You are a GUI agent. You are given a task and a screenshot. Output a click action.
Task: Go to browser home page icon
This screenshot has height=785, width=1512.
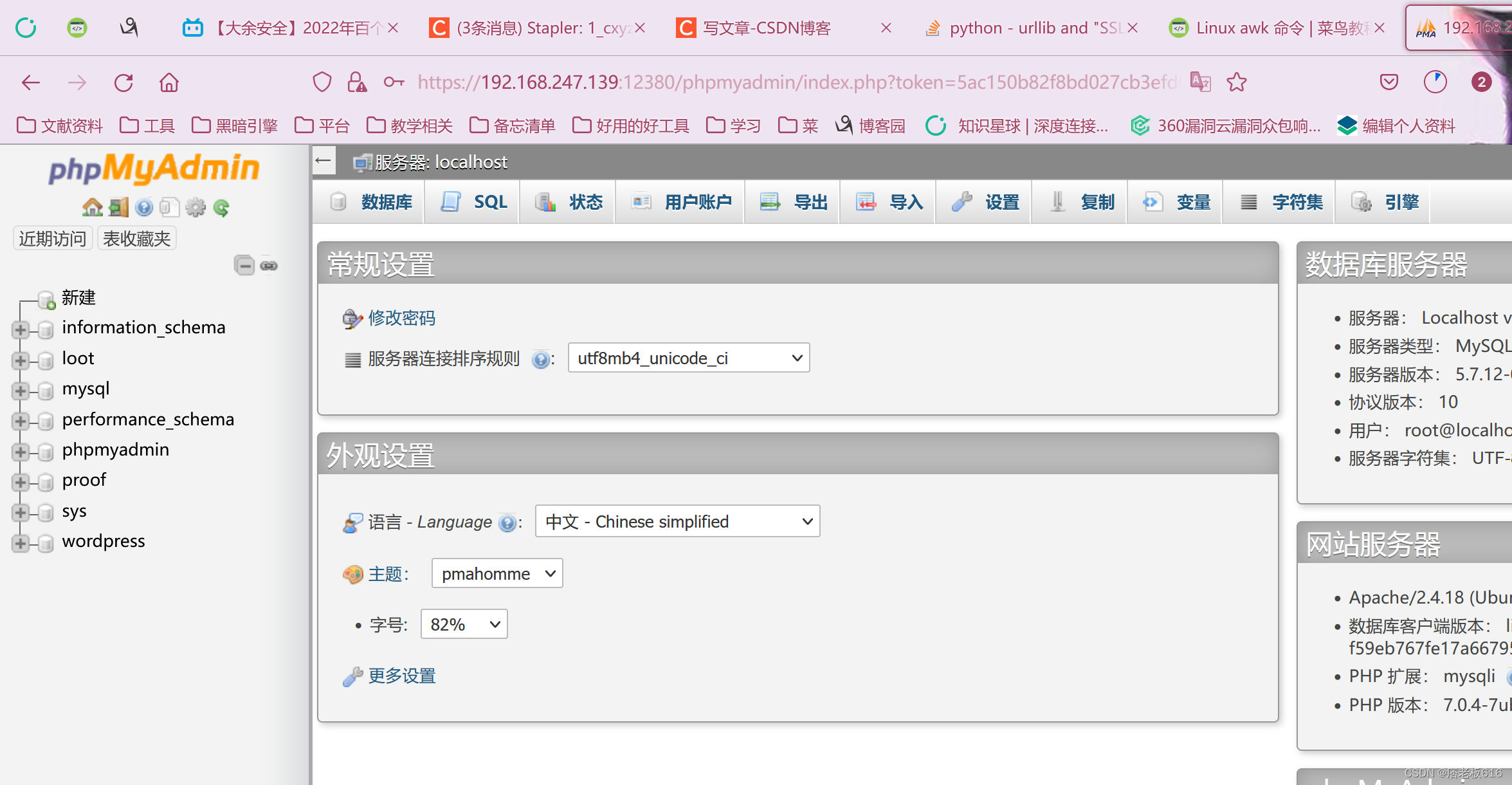(x=169, y=82)
